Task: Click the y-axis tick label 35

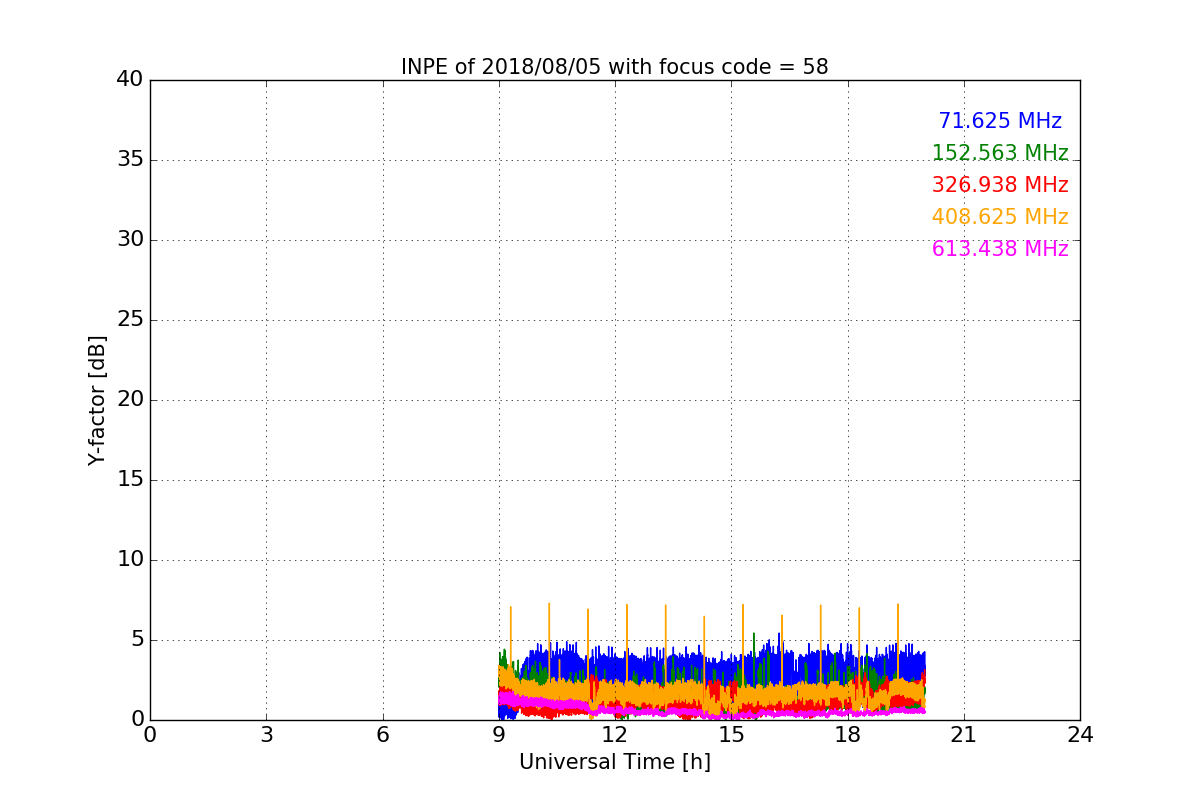Action: point(129,160)
